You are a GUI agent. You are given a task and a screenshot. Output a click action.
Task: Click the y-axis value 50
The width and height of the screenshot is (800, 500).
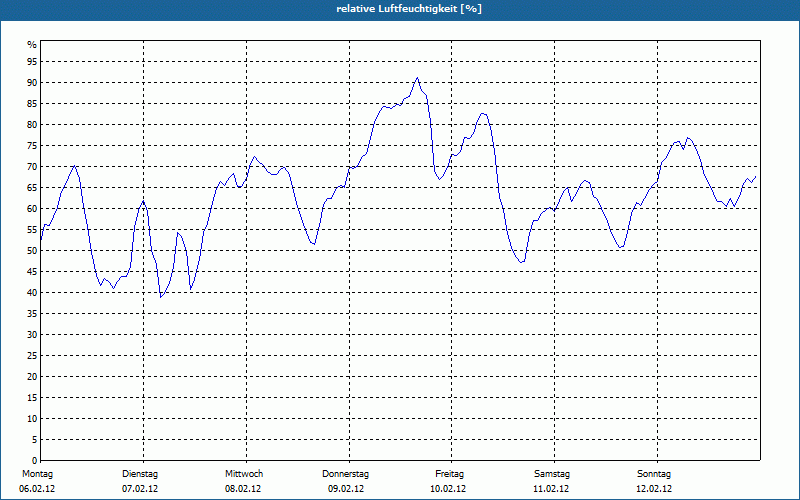[x=32, y=251]
